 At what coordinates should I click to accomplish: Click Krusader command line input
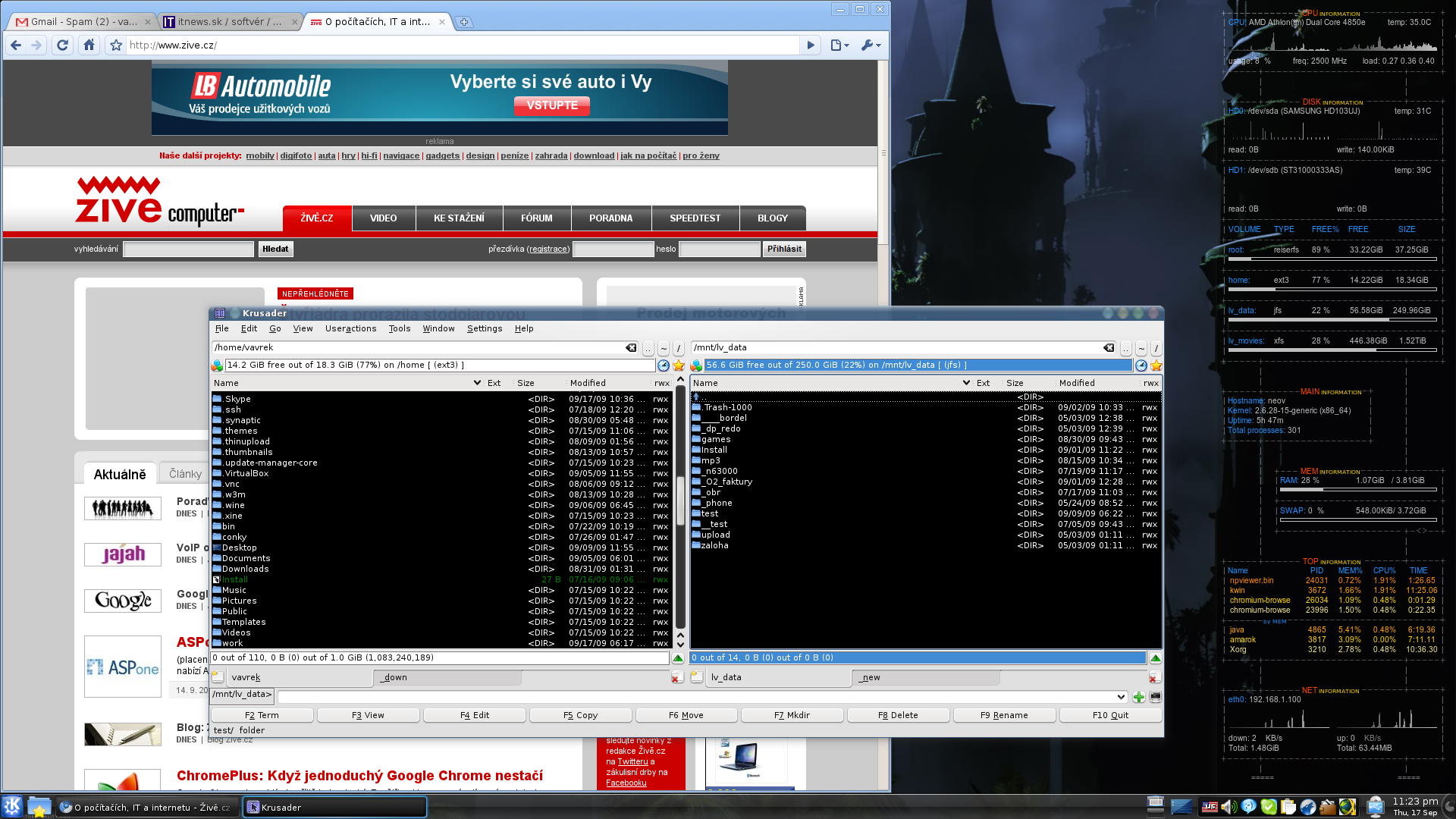pyautogui.click(x=698, y=697)
